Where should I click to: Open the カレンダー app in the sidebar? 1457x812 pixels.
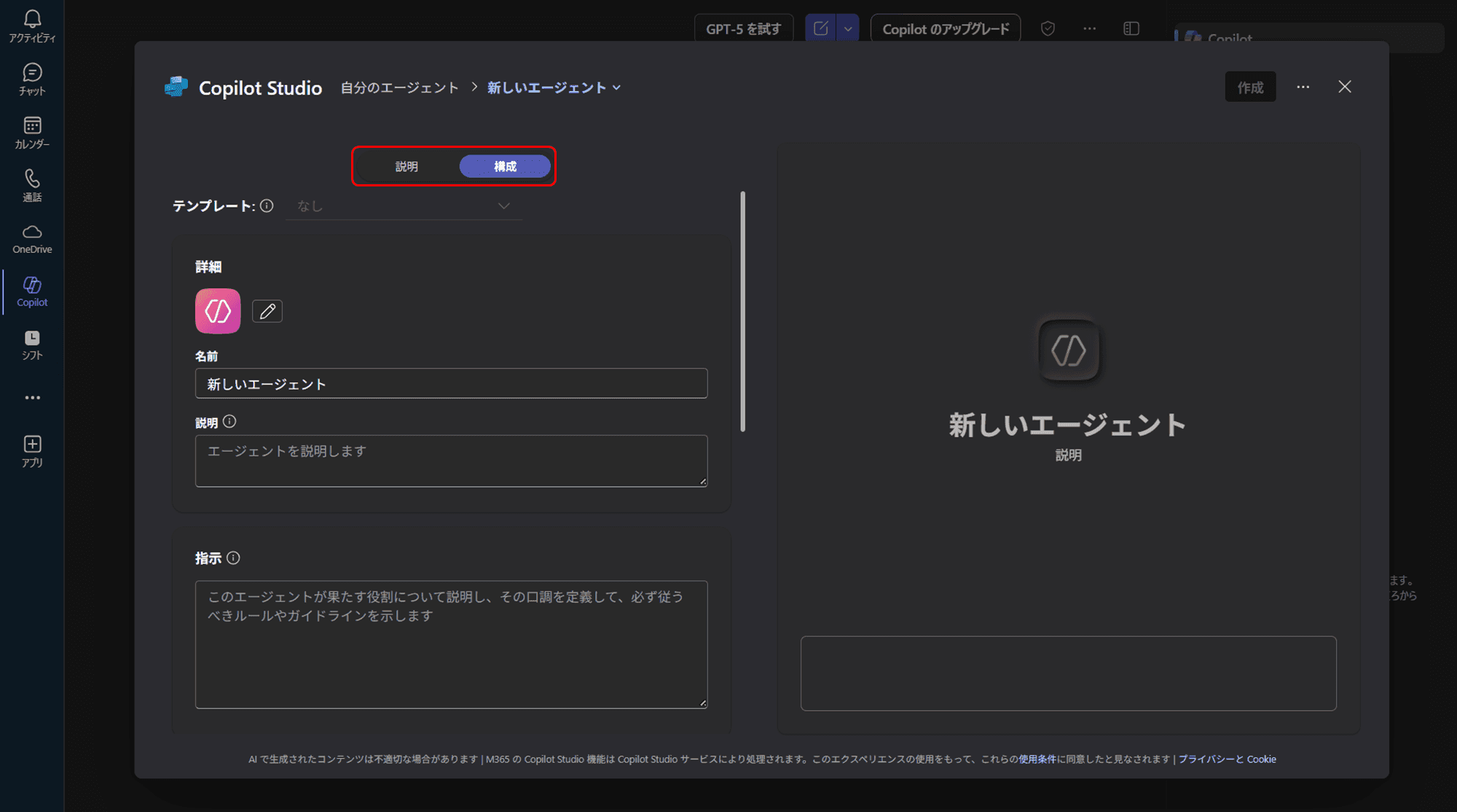click(x=31, y=131)
